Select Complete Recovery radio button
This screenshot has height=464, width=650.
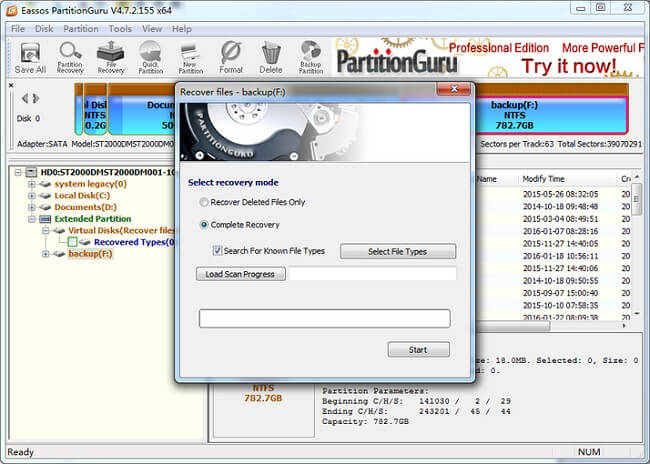[x=204, y=225]
